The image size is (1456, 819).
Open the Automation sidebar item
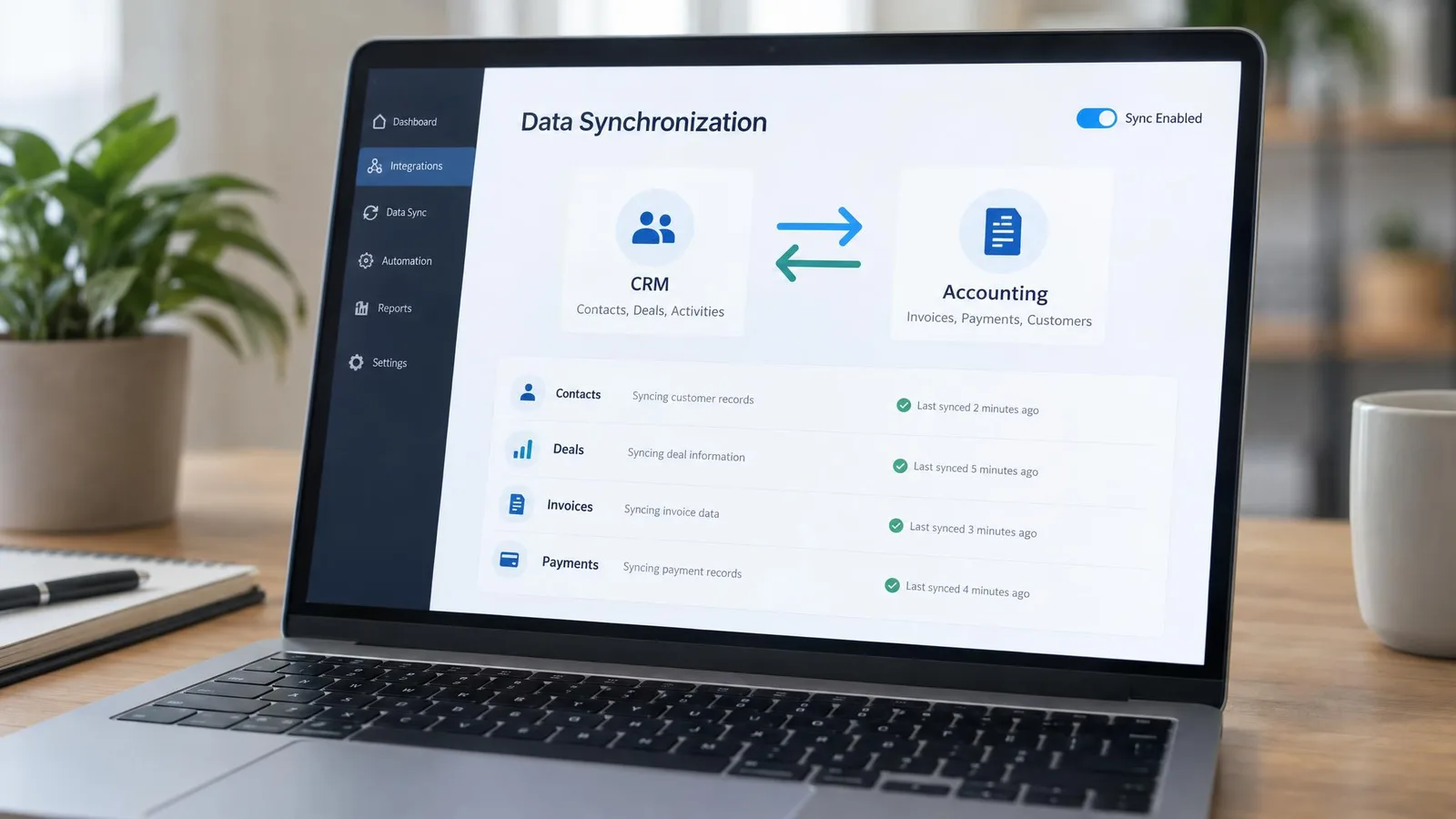[396, 261]
